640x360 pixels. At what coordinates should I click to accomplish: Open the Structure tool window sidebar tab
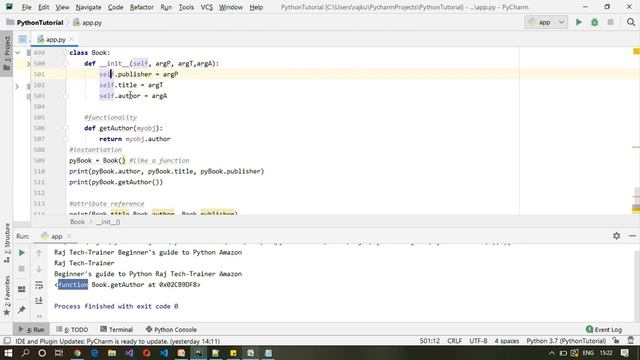tap(7, 243)
